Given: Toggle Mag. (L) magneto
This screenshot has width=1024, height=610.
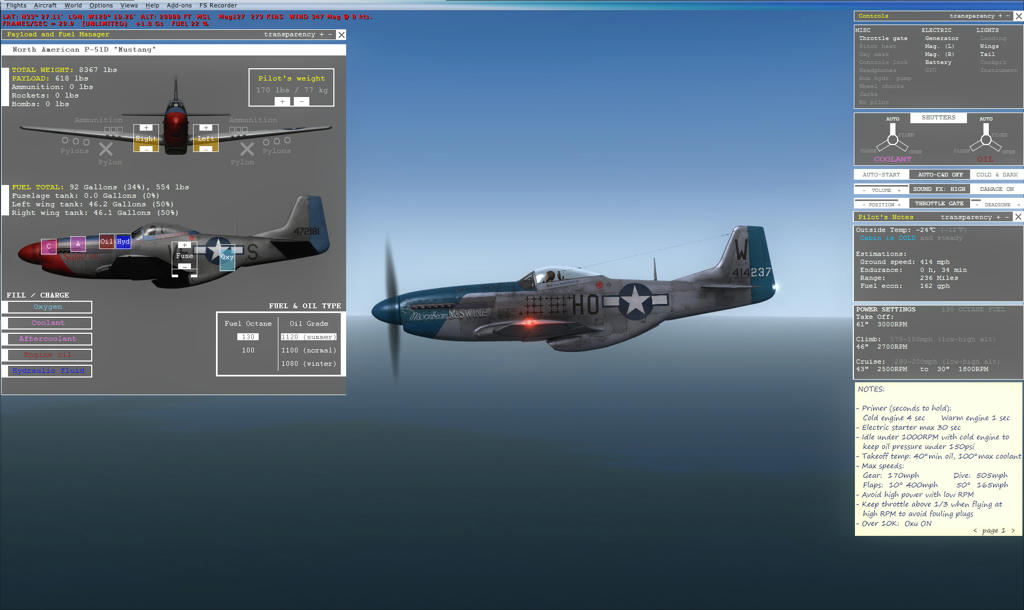Looking at the screenshot, I should coord(940,46).
